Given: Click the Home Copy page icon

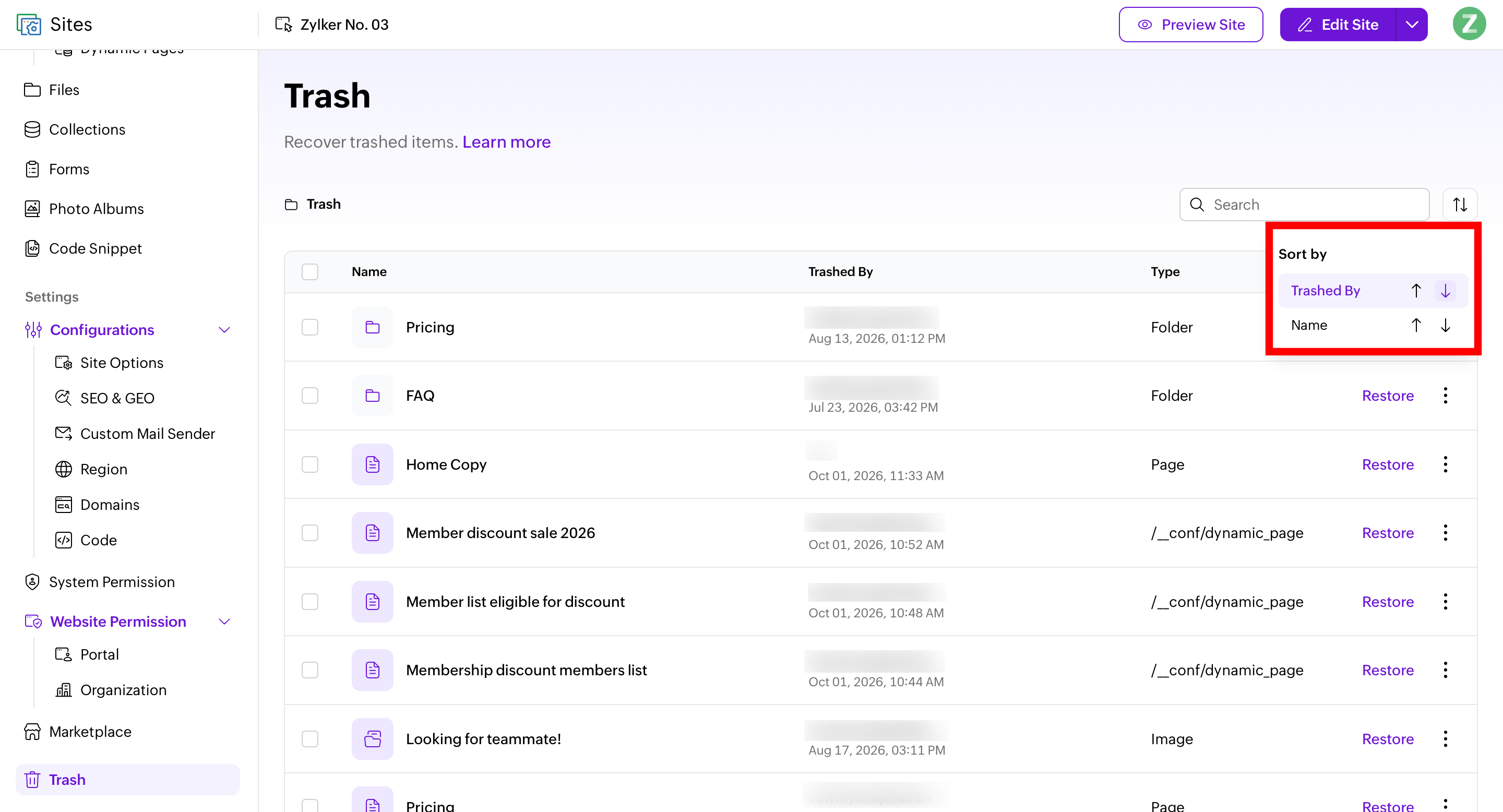Looking at the screenshot, I should (x=372, y=464).
